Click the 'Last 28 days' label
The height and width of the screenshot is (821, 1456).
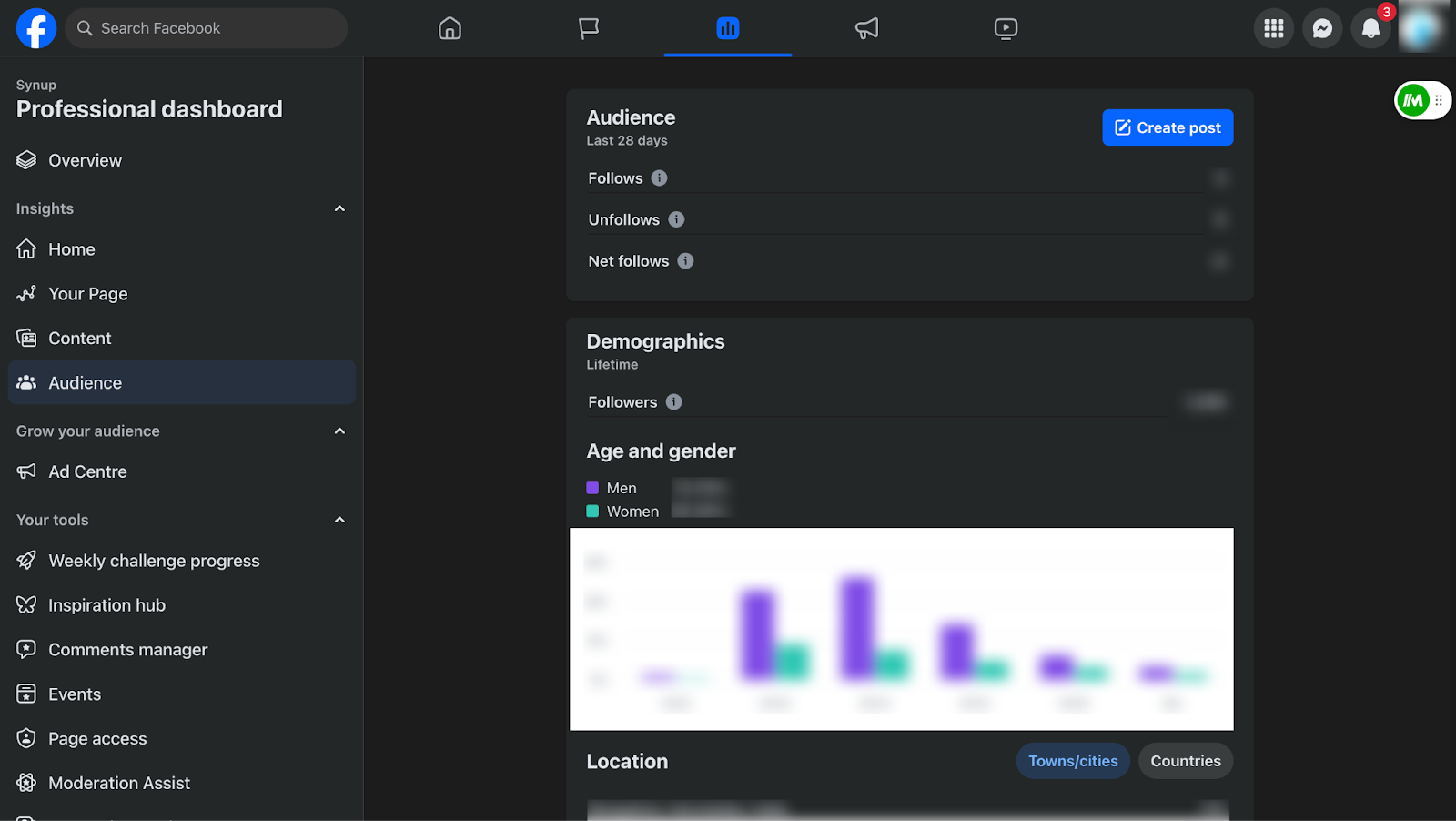coord(627,140)
